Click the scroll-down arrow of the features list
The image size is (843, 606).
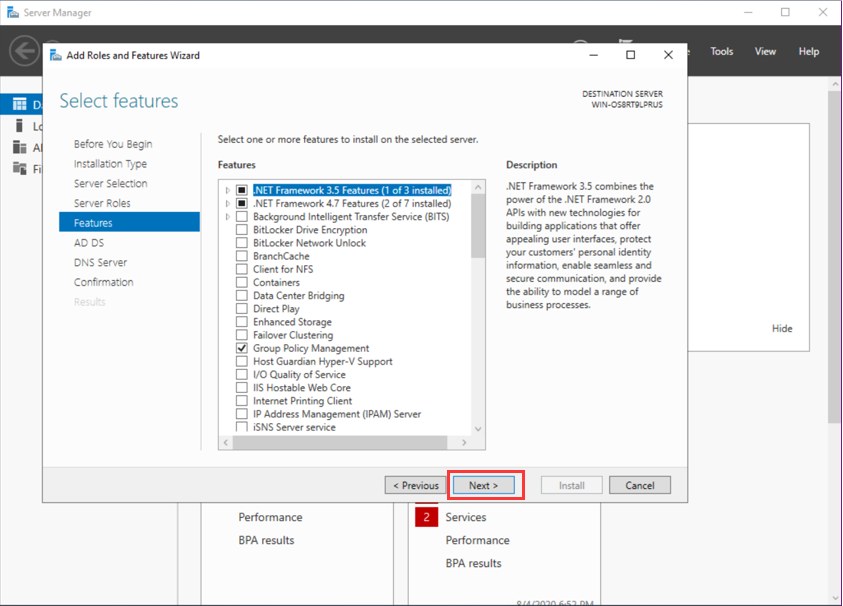point(477,428)
